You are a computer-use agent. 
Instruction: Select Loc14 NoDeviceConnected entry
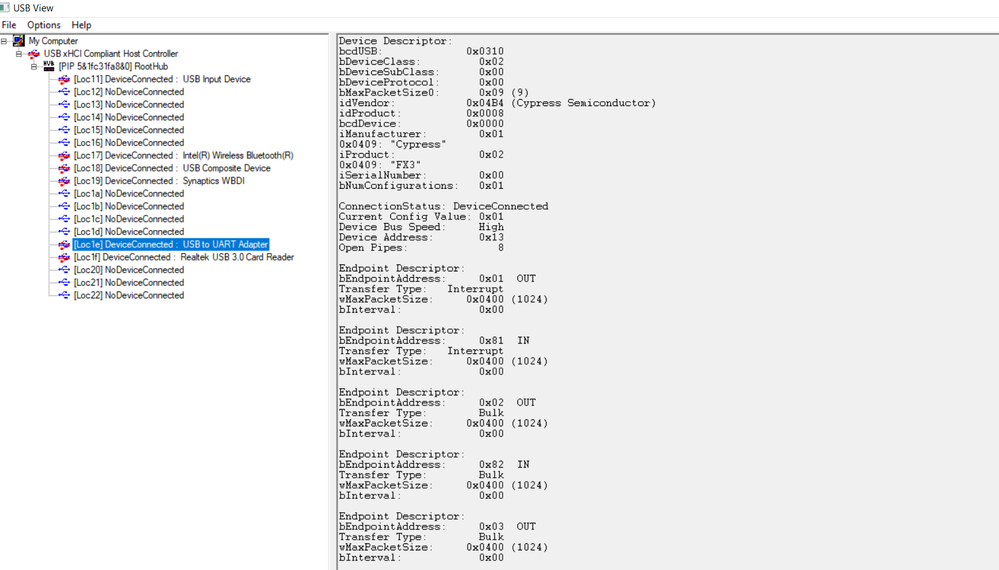(129, 117)
